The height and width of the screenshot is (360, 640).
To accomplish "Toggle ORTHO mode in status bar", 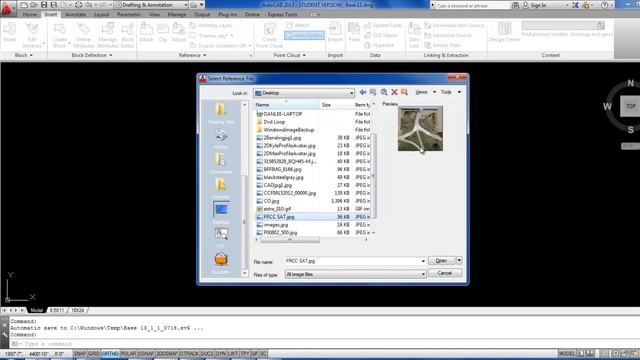I will tap(110, 353).
